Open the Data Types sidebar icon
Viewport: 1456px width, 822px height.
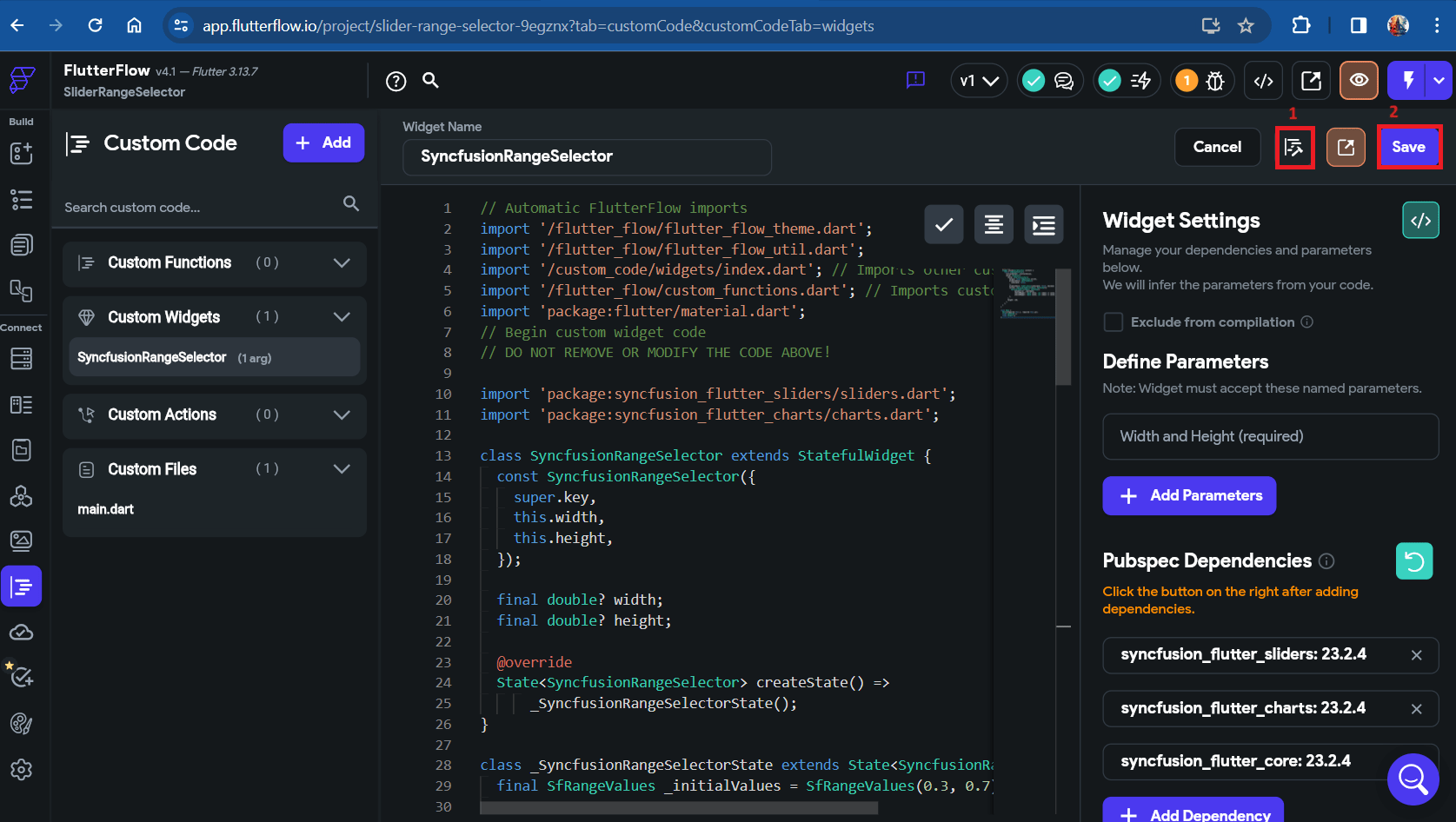pyautogui.click(x=21, y=404)
